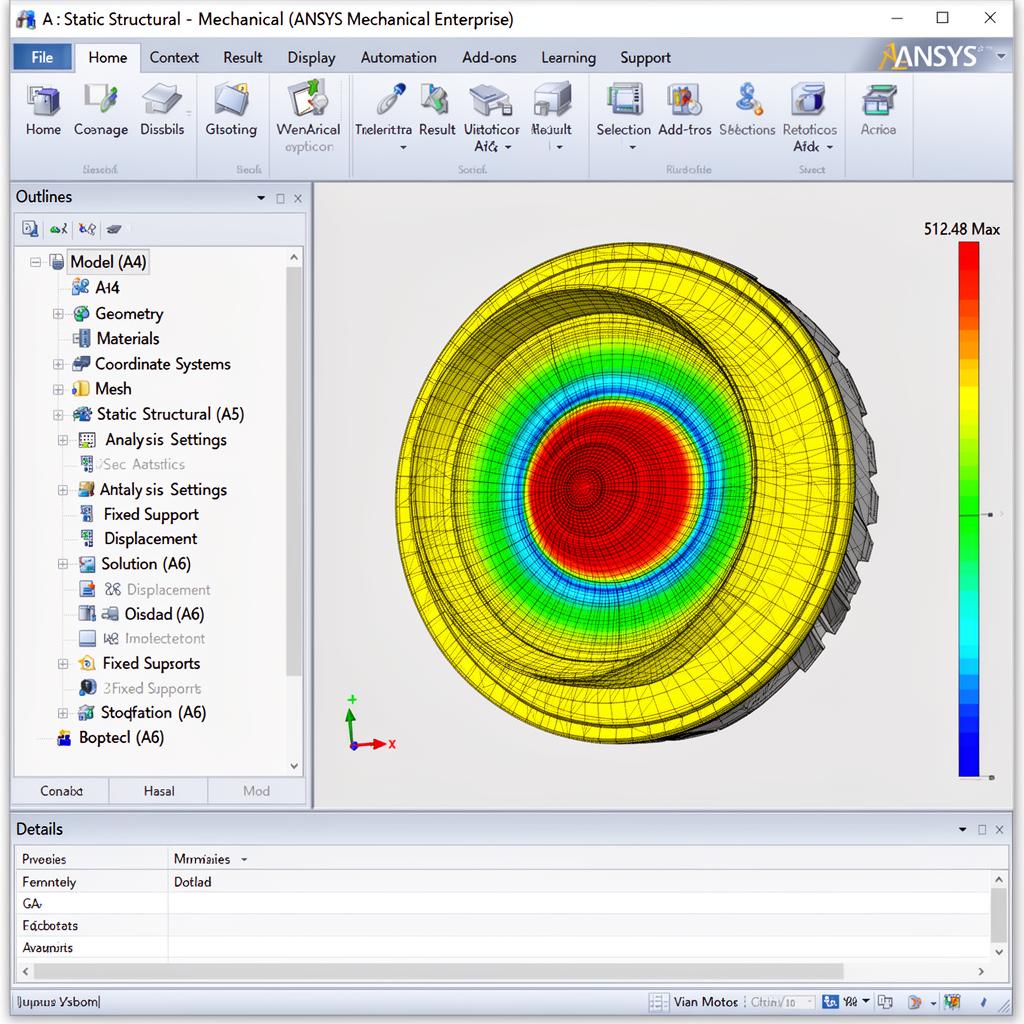Select the Oisdad (A6) tree item
Viewport: 1024px width, 1024px height.
[x=164, y=614]
